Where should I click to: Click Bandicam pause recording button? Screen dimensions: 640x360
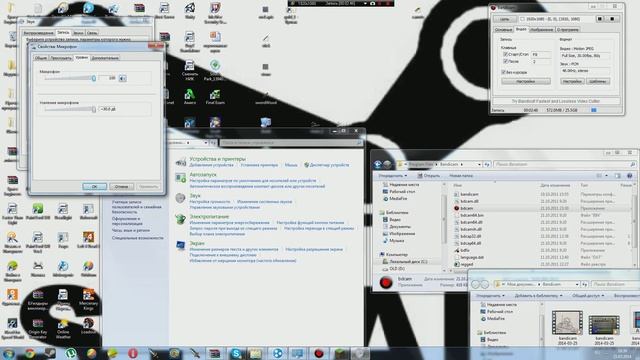pyautogui.click(x=600, y=19)
